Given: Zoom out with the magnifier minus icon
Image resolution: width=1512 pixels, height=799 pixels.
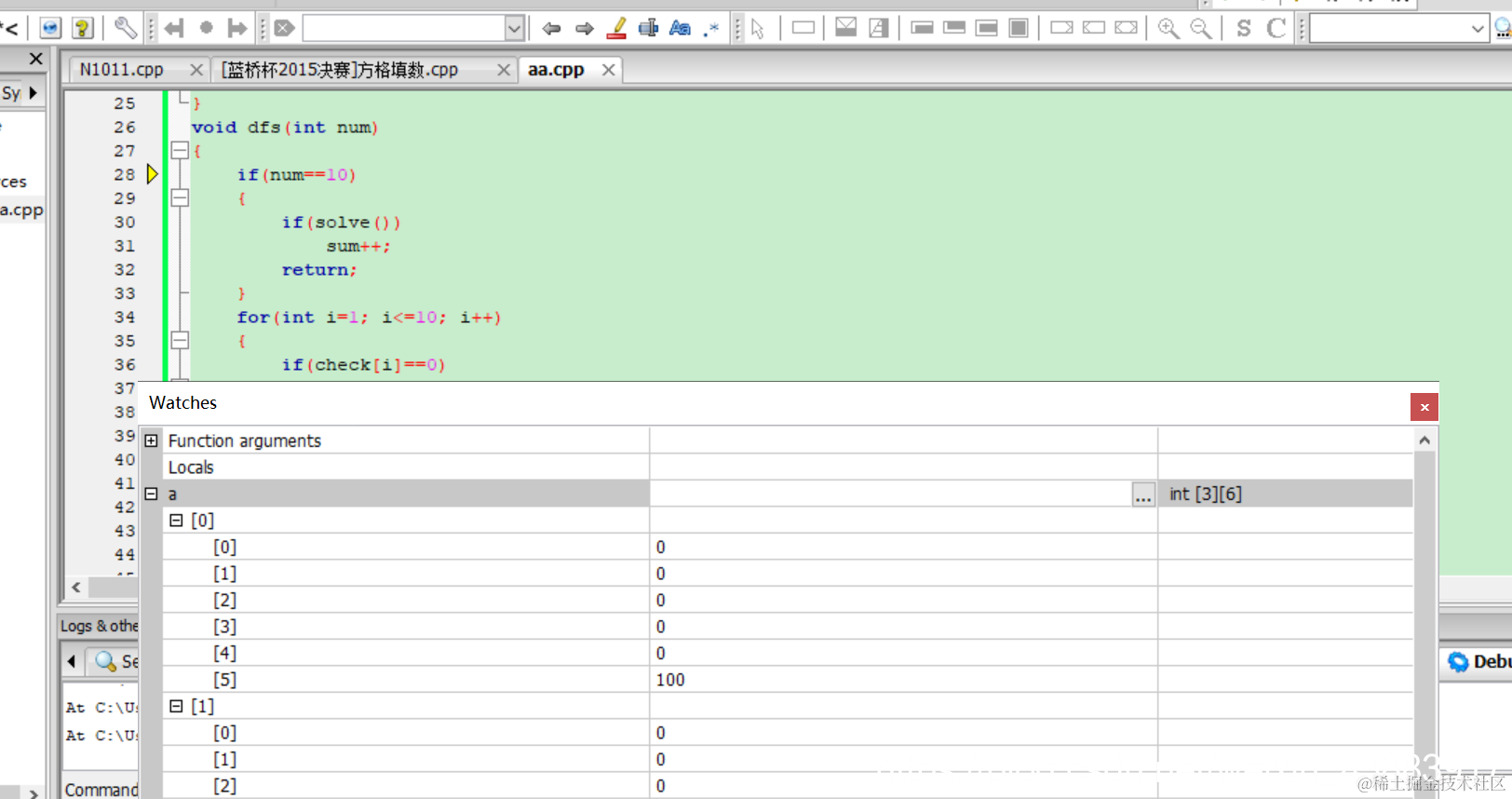Looking at the screenshot, I should point(1201,29).
